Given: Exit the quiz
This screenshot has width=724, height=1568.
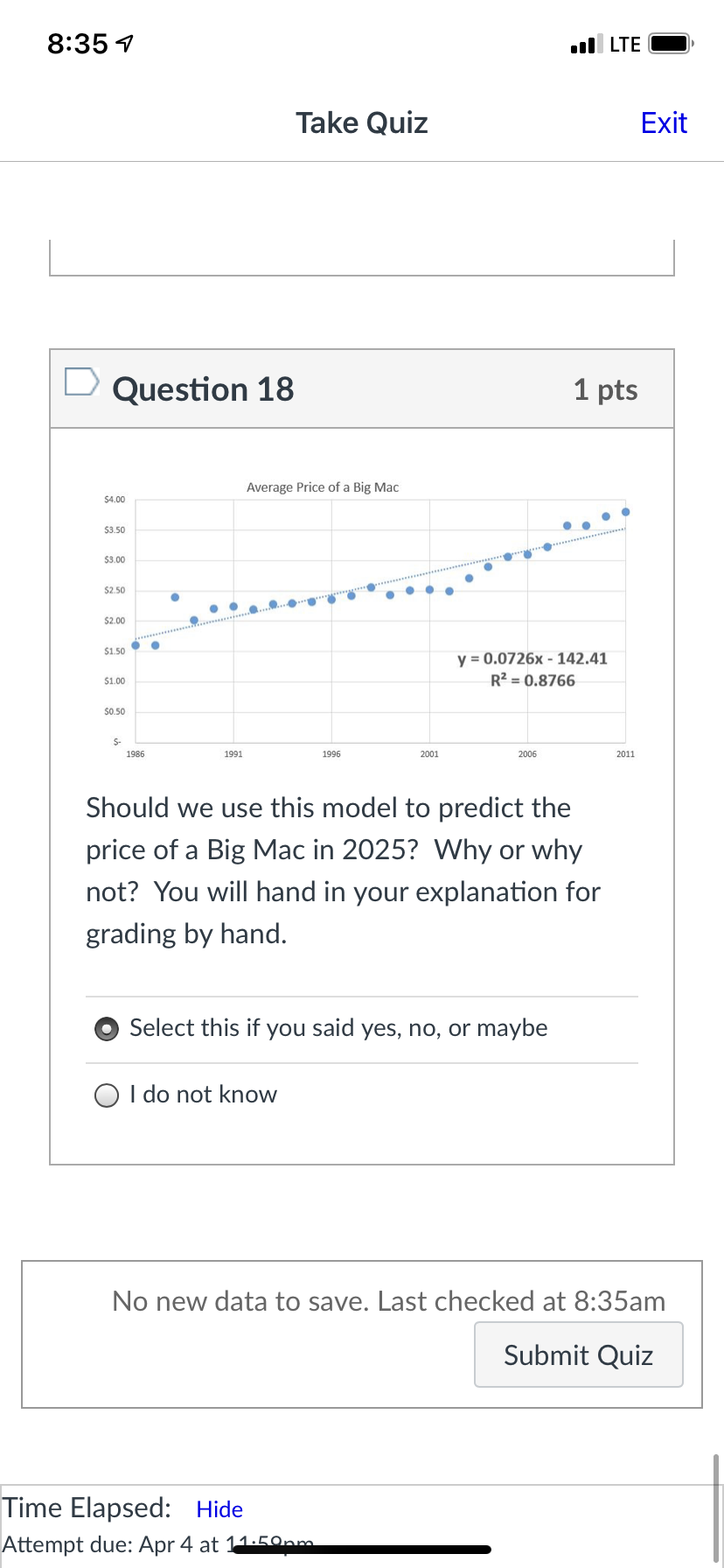Looking at the screenshot, I should (x=664, y=122).
